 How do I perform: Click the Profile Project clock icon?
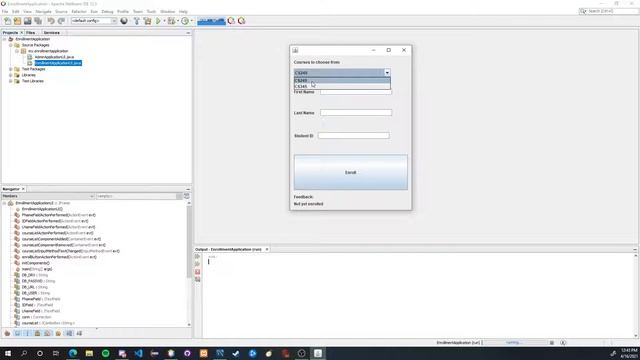[x=185, y=21]
